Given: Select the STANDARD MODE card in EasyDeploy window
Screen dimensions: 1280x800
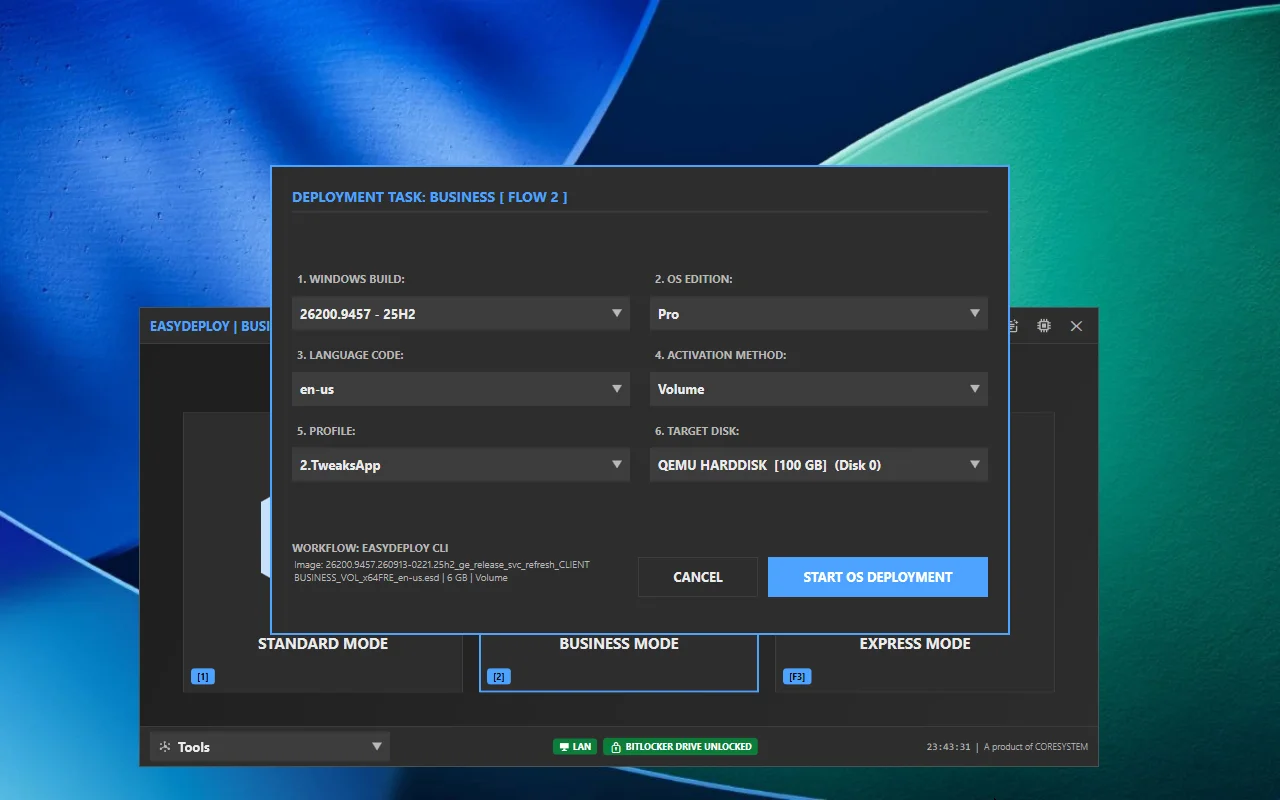Looking at the screenshot, I should pyautogui.click(x=323, y=660).
